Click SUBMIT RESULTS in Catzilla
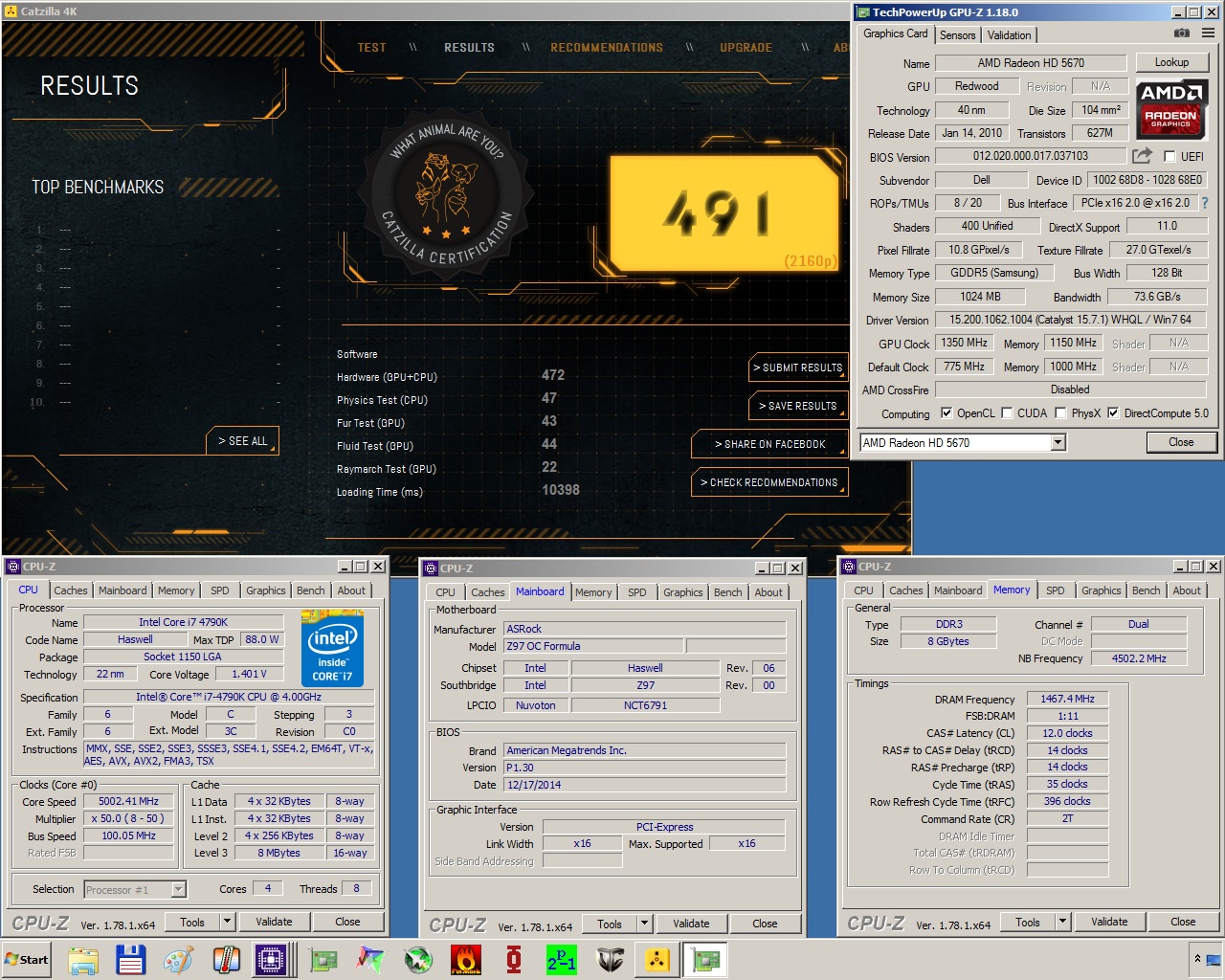Image resolution: width=1225 pixels, height=980 pixels. click(x=798, y=367)
